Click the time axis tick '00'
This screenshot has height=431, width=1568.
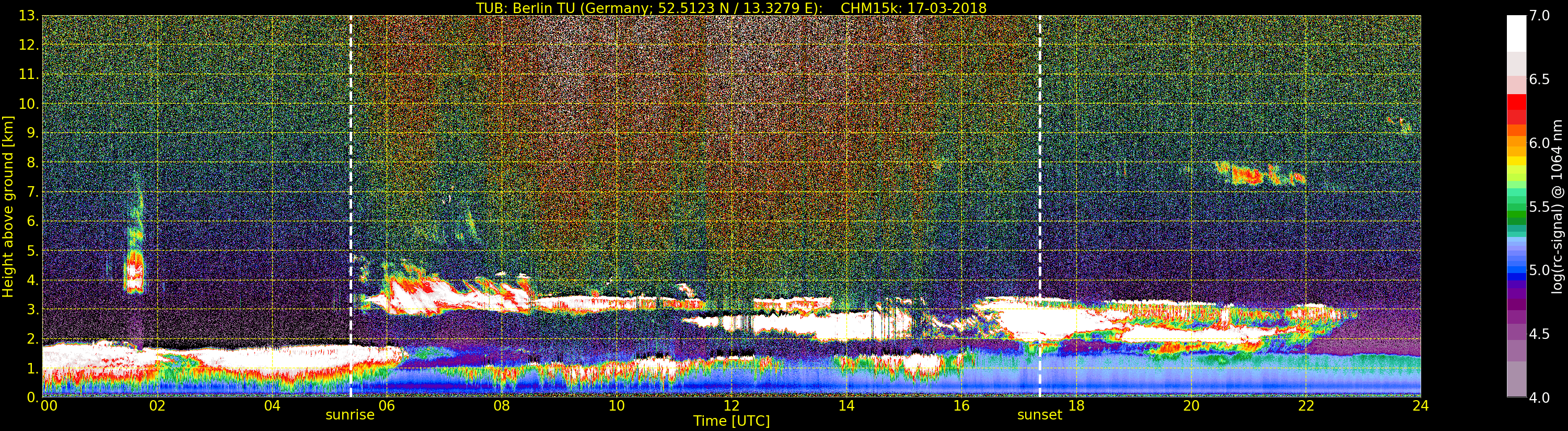pyautogui.click(x=49, y=405)
